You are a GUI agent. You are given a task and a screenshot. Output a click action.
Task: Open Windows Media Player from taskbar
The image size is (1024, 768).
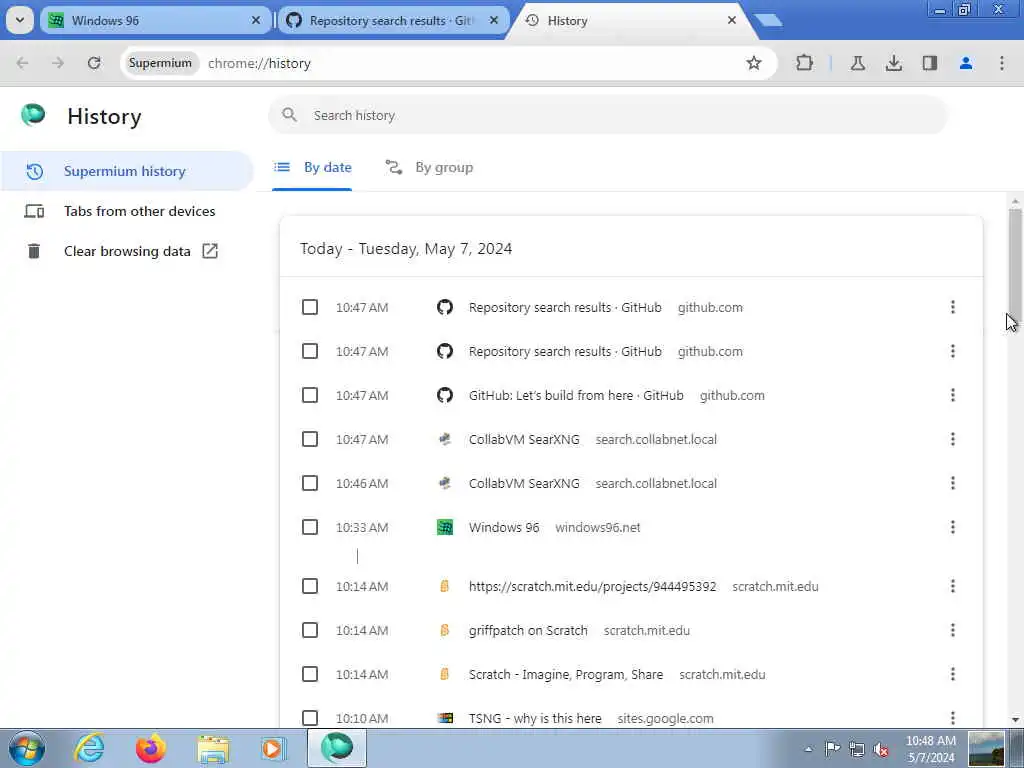pos(274,748)
